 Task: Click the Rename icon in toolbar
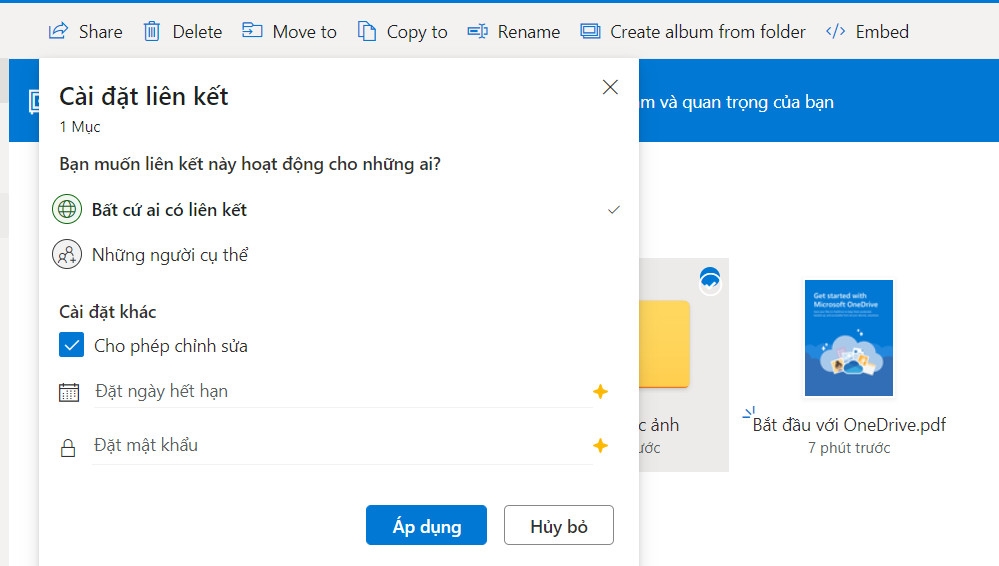(x=478, y=31)
